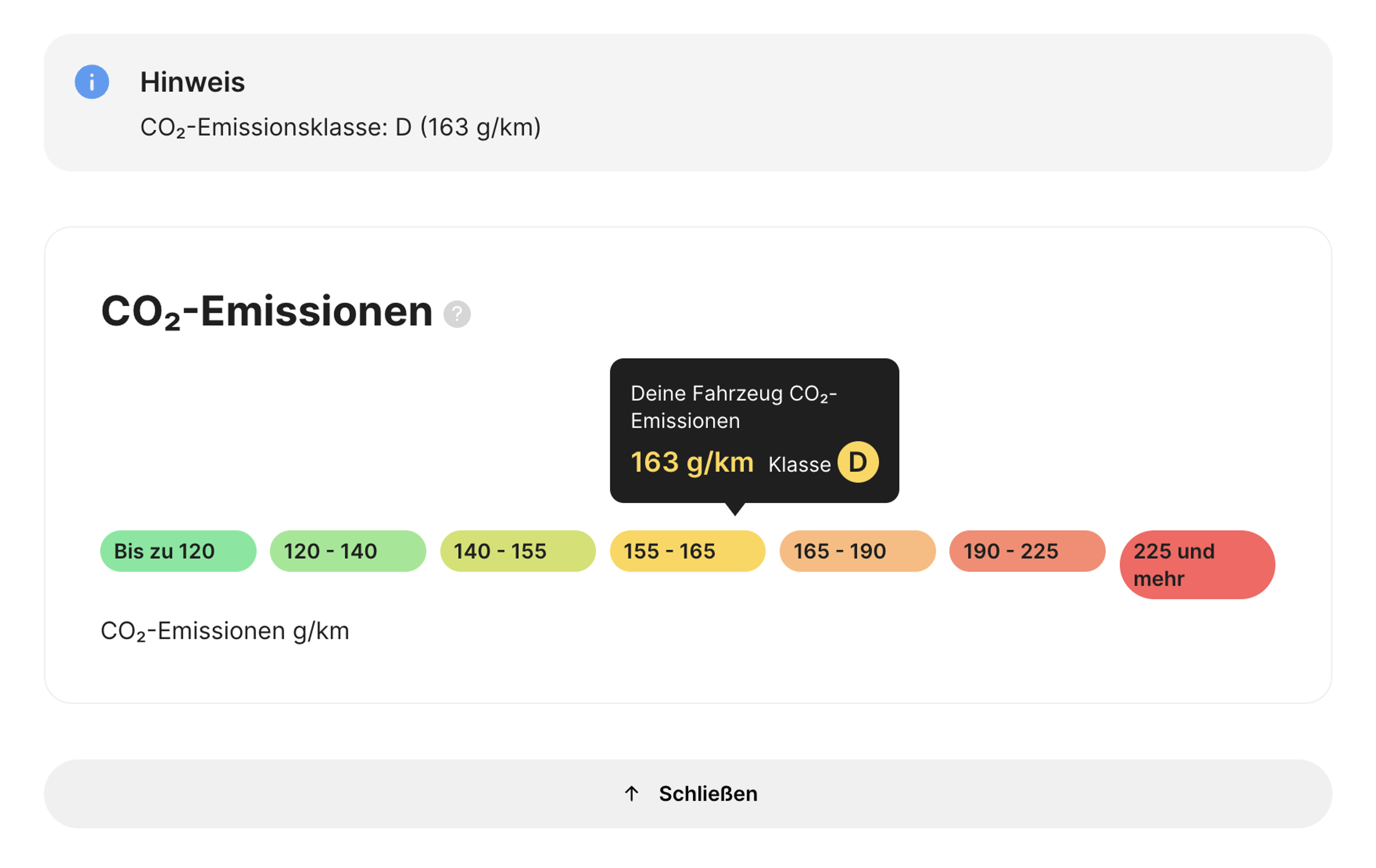Click the tooltip pointer arrow above 155 - 165
Screen dimensions: 1376x868
click(x=735, y=509)
